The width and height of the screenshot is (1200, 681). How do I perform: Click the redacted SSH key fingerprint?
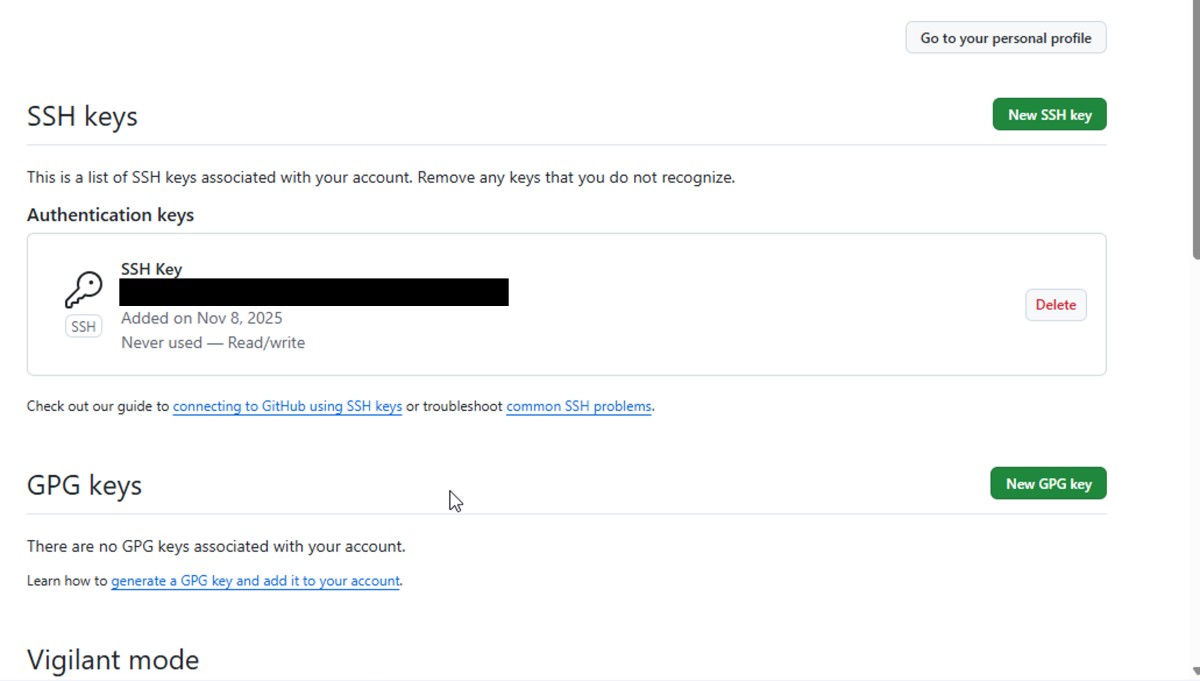(314, 292)
